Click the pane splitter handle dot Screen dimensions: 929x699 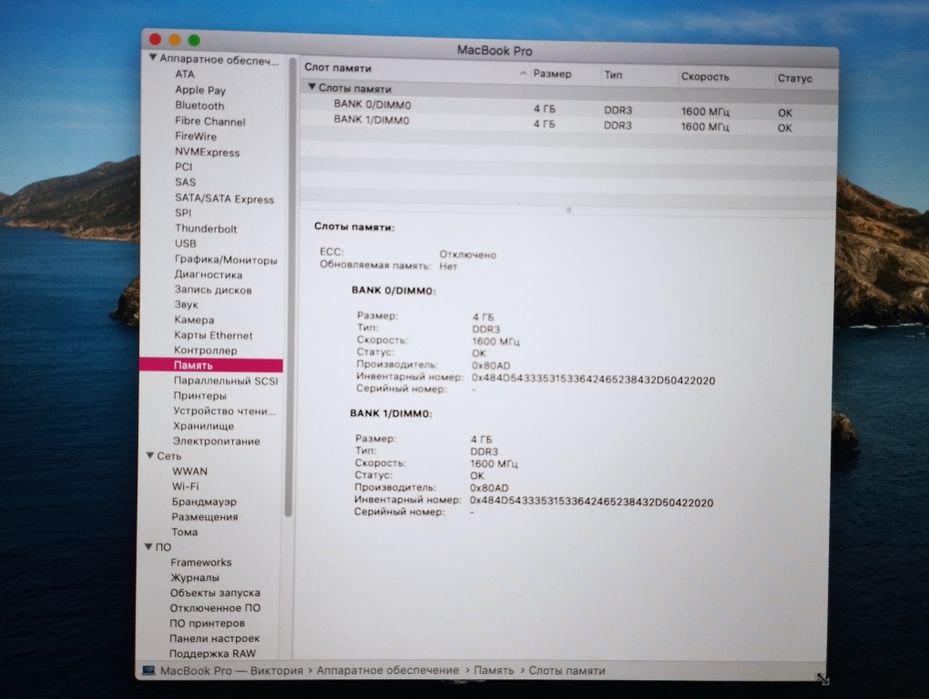(x=569, y=210)
